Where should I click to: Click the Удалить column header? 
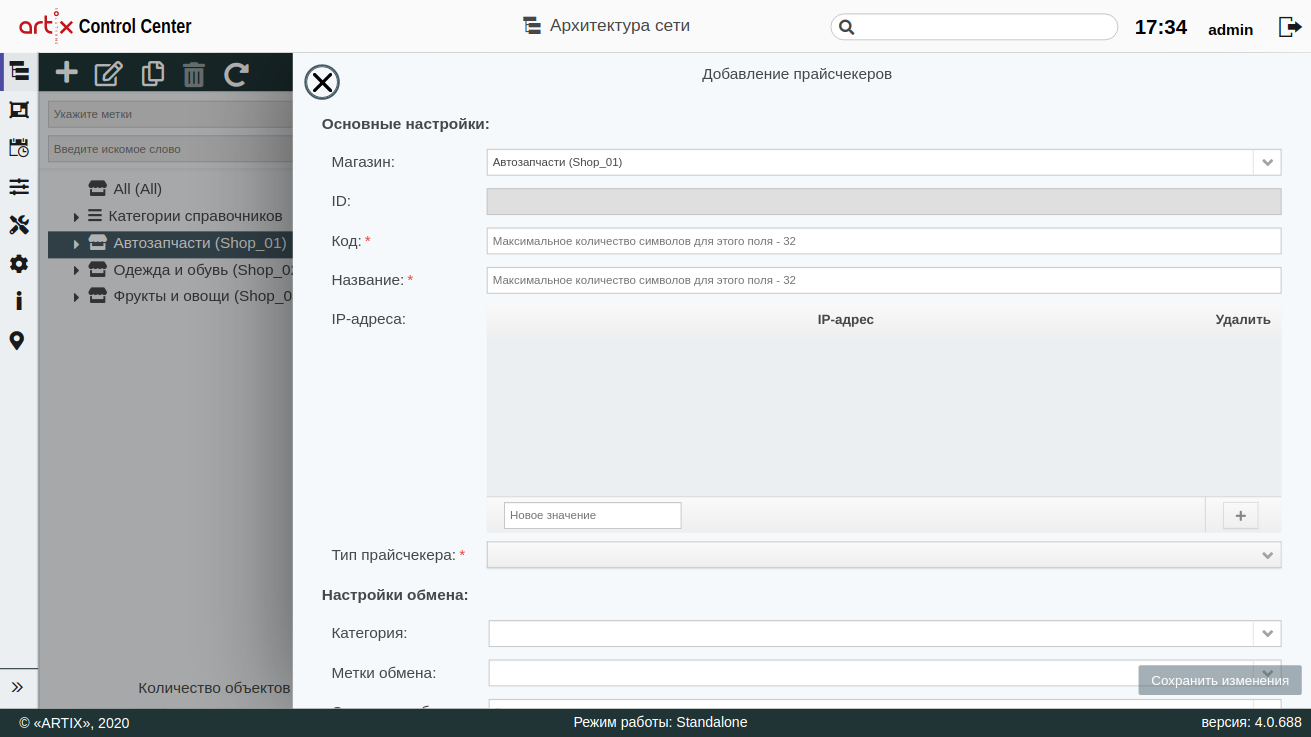(x=1243, y=320)
